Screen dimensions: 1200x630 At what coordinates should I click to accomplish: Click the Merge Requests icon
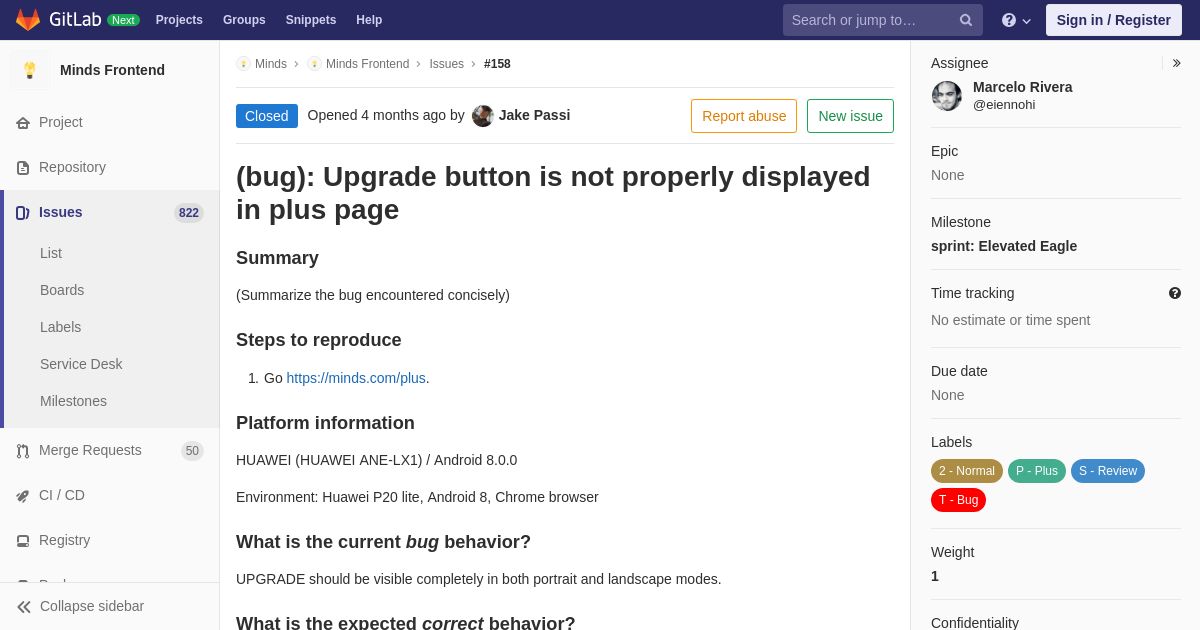(x=23, y=451)
